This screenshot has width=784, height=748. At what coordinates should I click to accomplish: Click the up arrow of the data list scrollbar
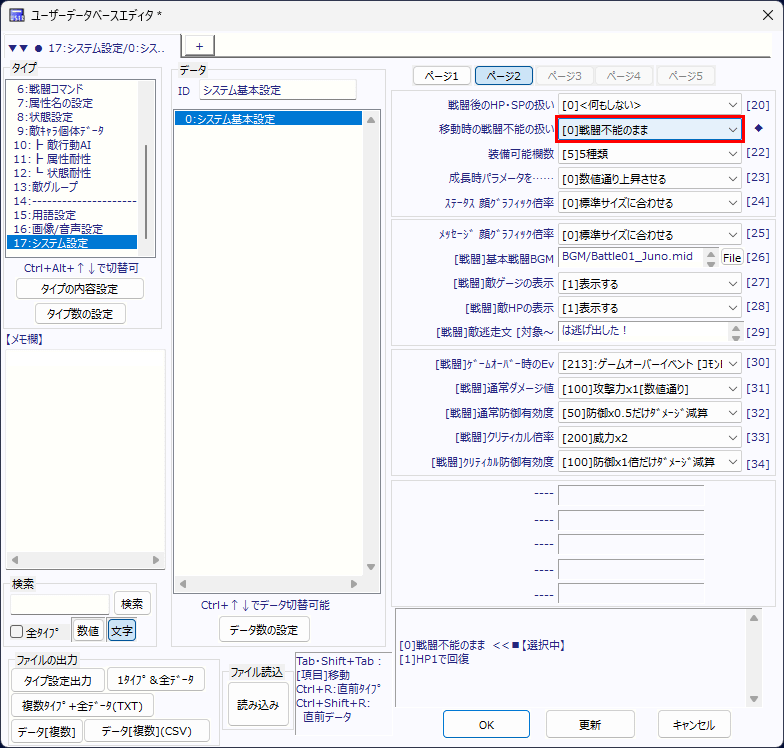point(372,120)
